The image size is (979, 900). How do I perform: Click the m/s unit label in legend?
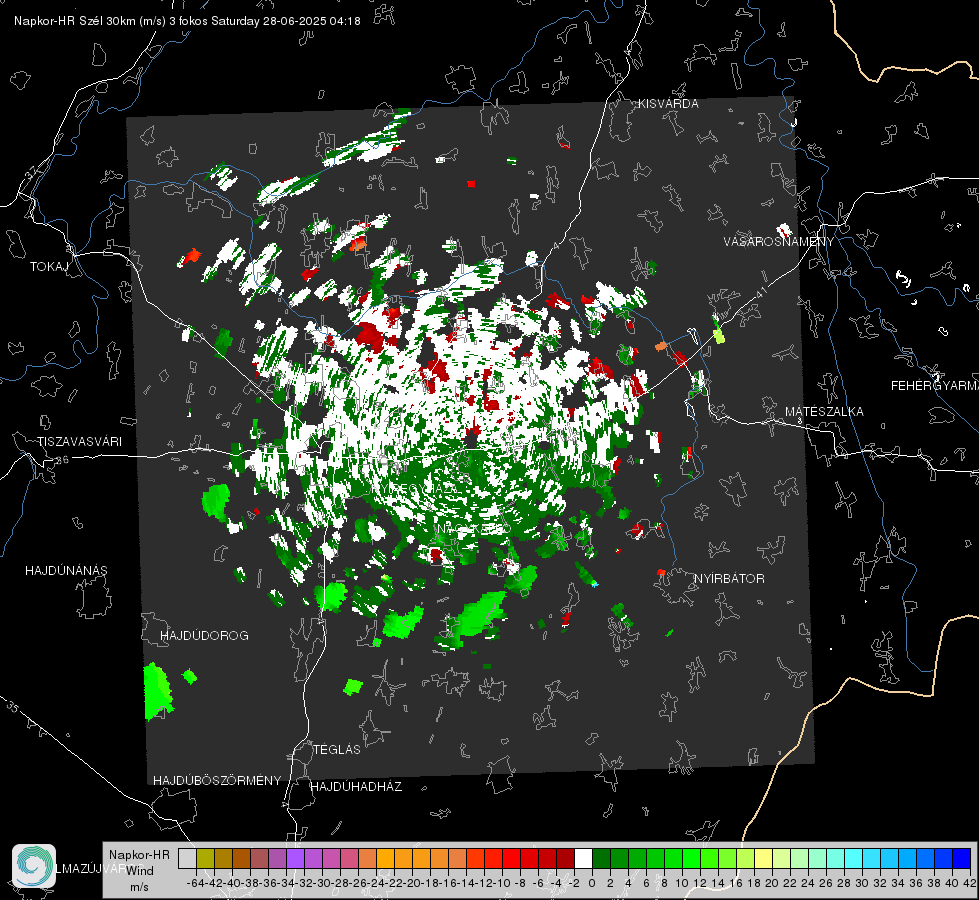139,887
